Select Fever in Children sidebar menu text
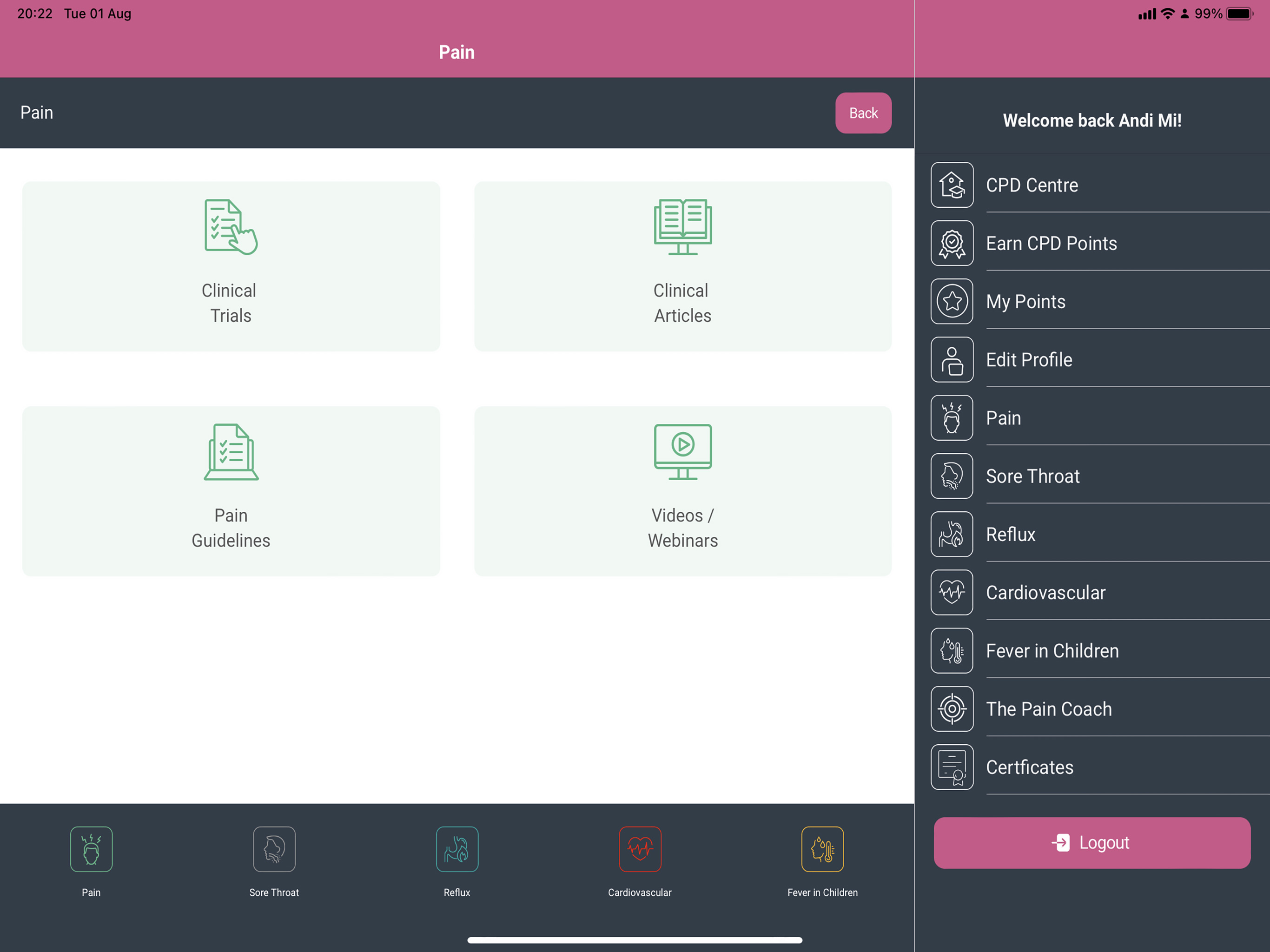Image resolution: width=1270 pixels, height=952 pixels. (1052, 651)
